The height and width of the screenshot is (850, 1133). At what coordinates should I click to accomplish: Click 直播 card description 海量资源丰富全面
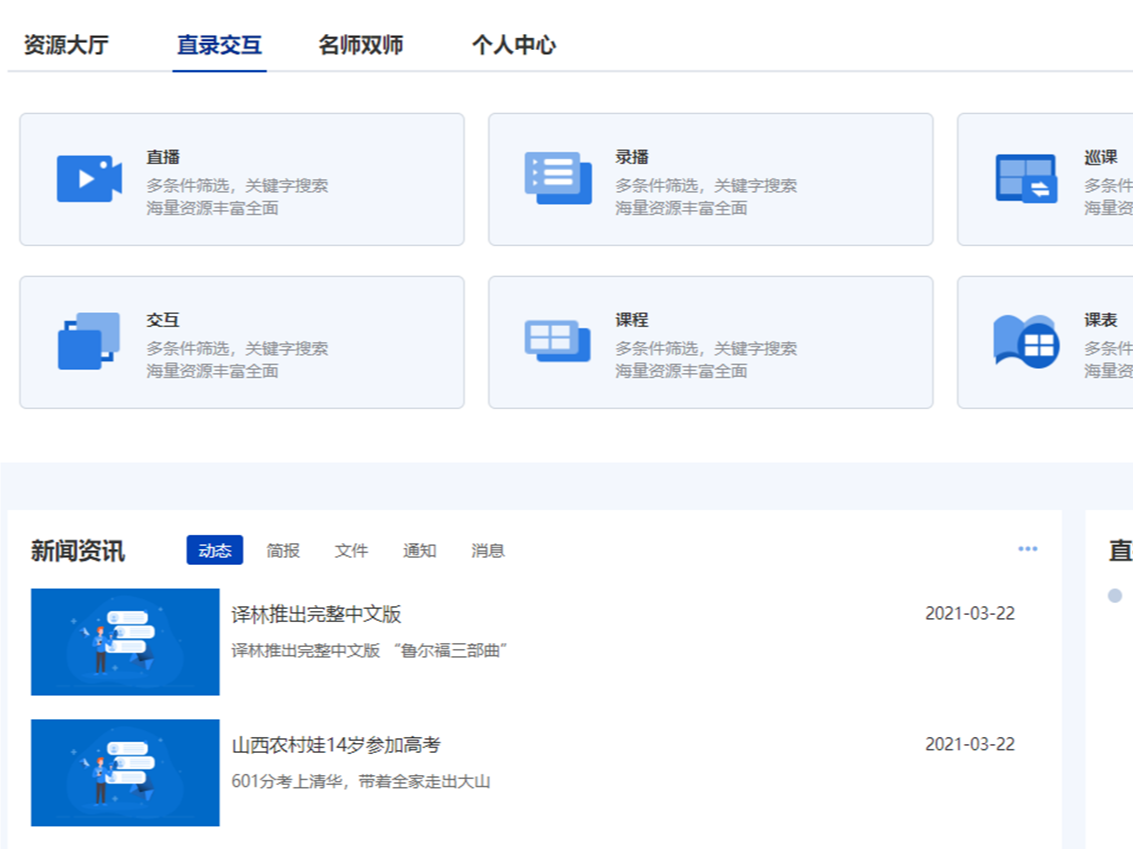[x=212, y=208]
